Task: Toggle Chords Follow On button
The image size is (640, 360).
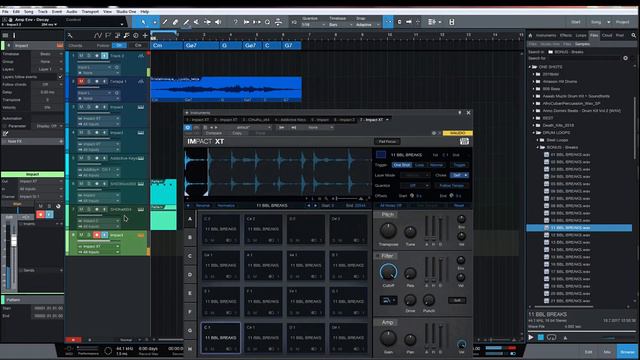Action: 119,45
